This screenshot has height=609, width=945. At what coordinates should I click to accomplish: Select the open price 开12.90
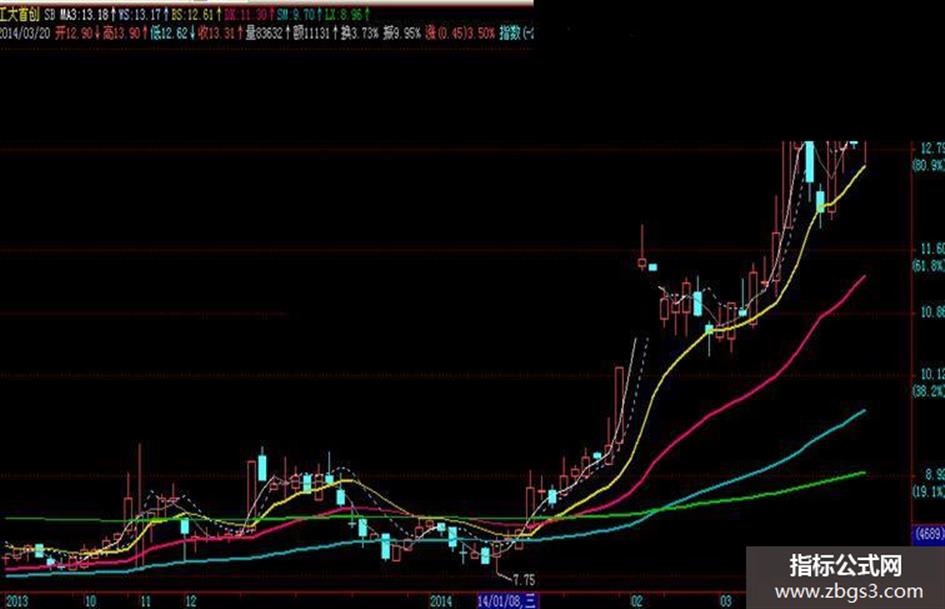[x=74, y=33]
